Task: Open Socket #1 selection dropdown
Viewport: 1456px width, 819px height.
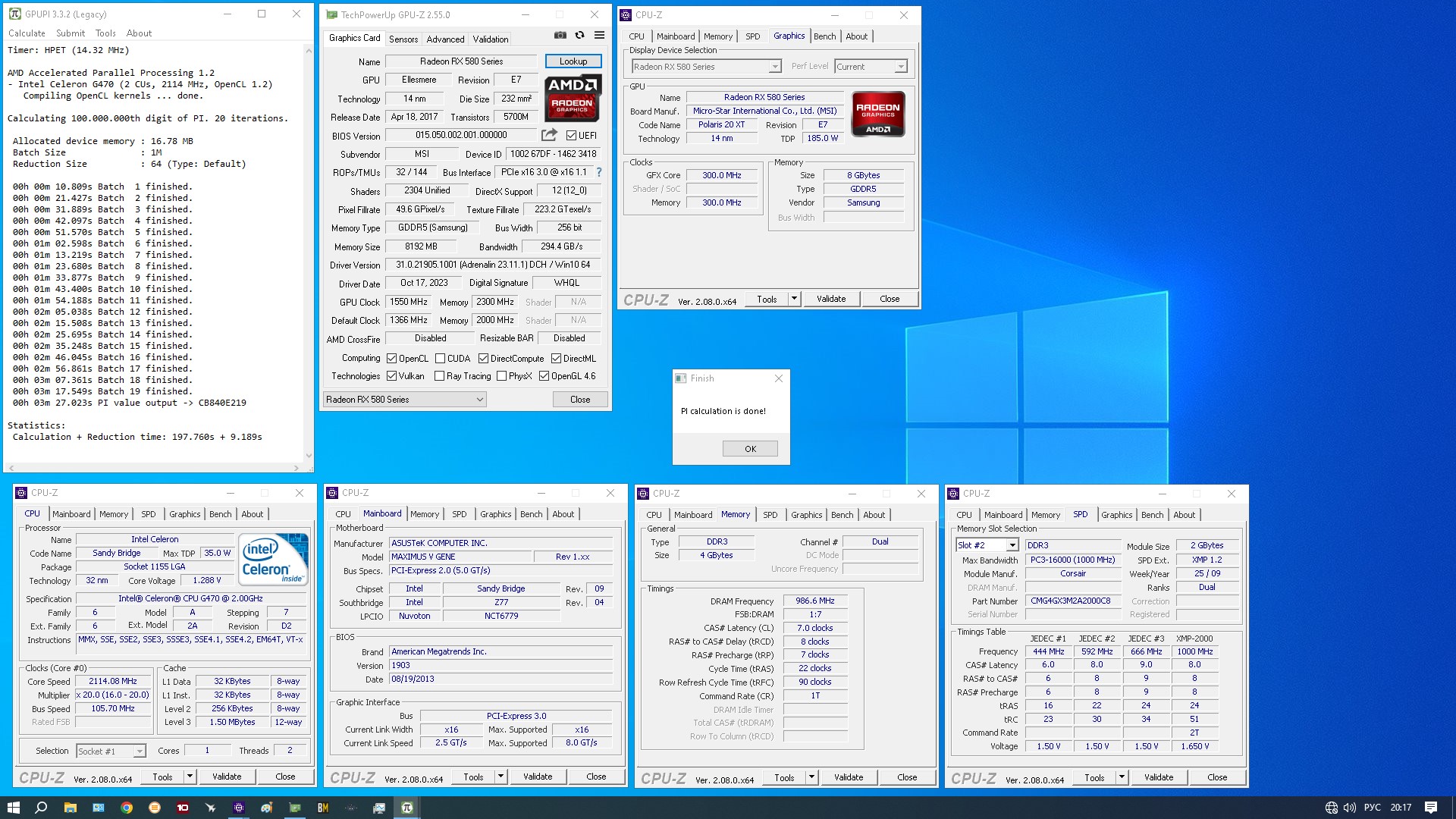Action: (x=111, y=751)
